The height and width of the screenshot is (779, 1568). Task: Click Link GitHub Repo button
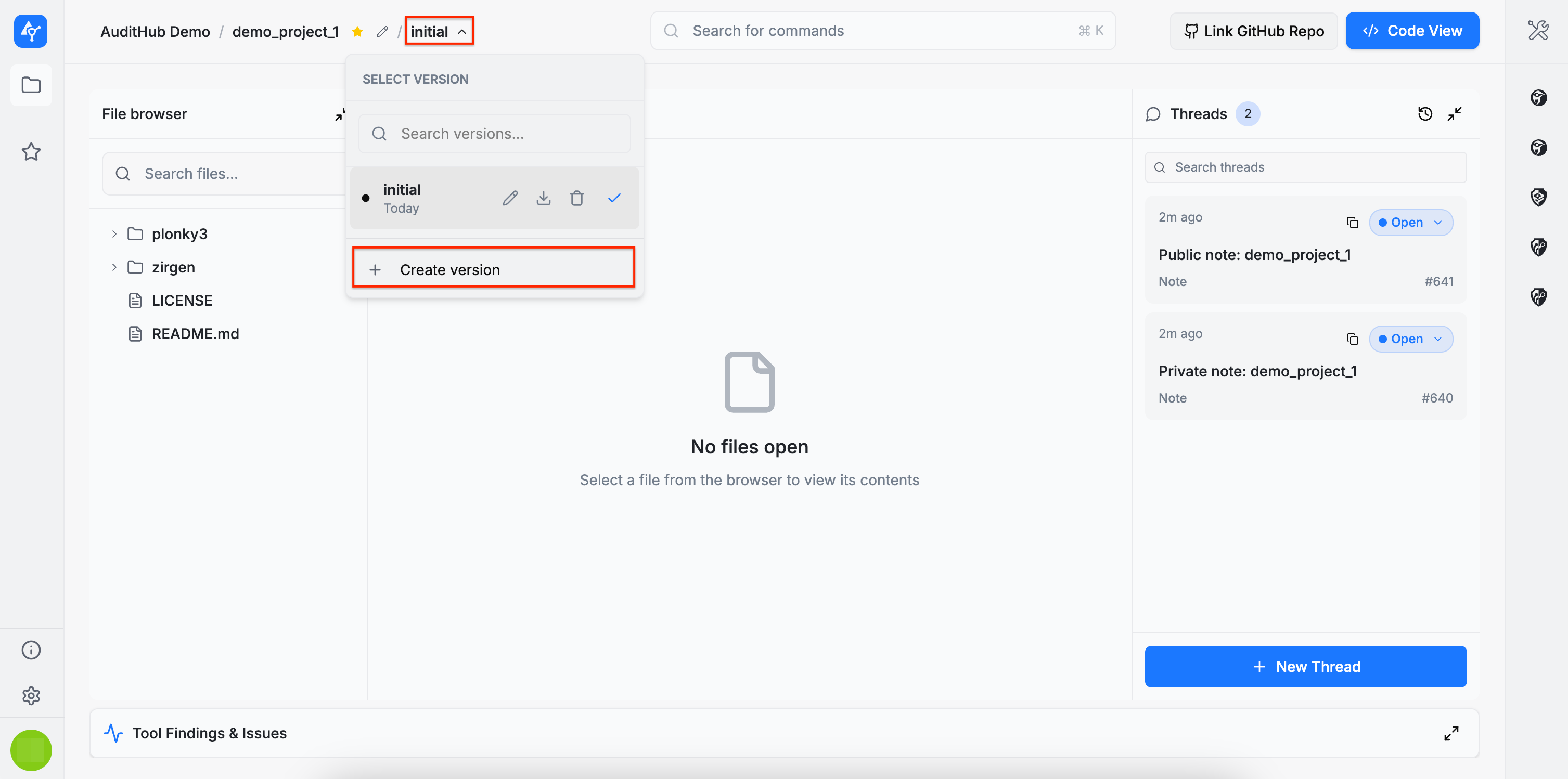tap(1253, 31)
